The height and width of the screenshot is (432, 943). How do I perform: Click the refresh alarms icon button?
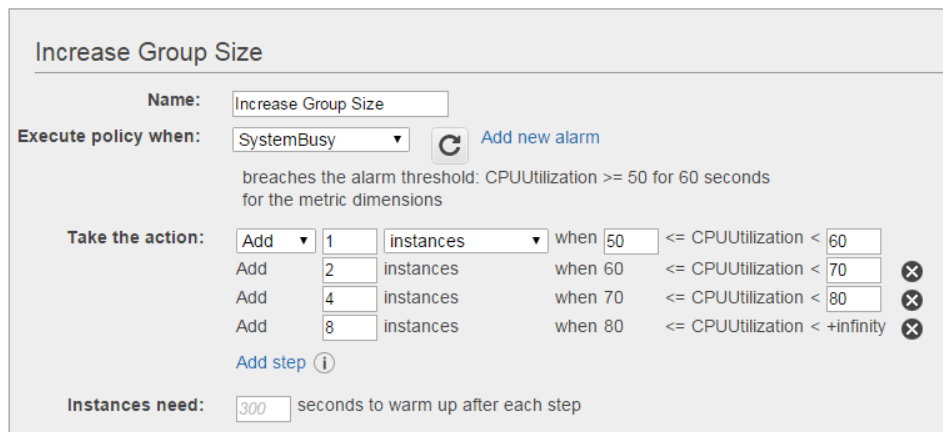point(450,146)
